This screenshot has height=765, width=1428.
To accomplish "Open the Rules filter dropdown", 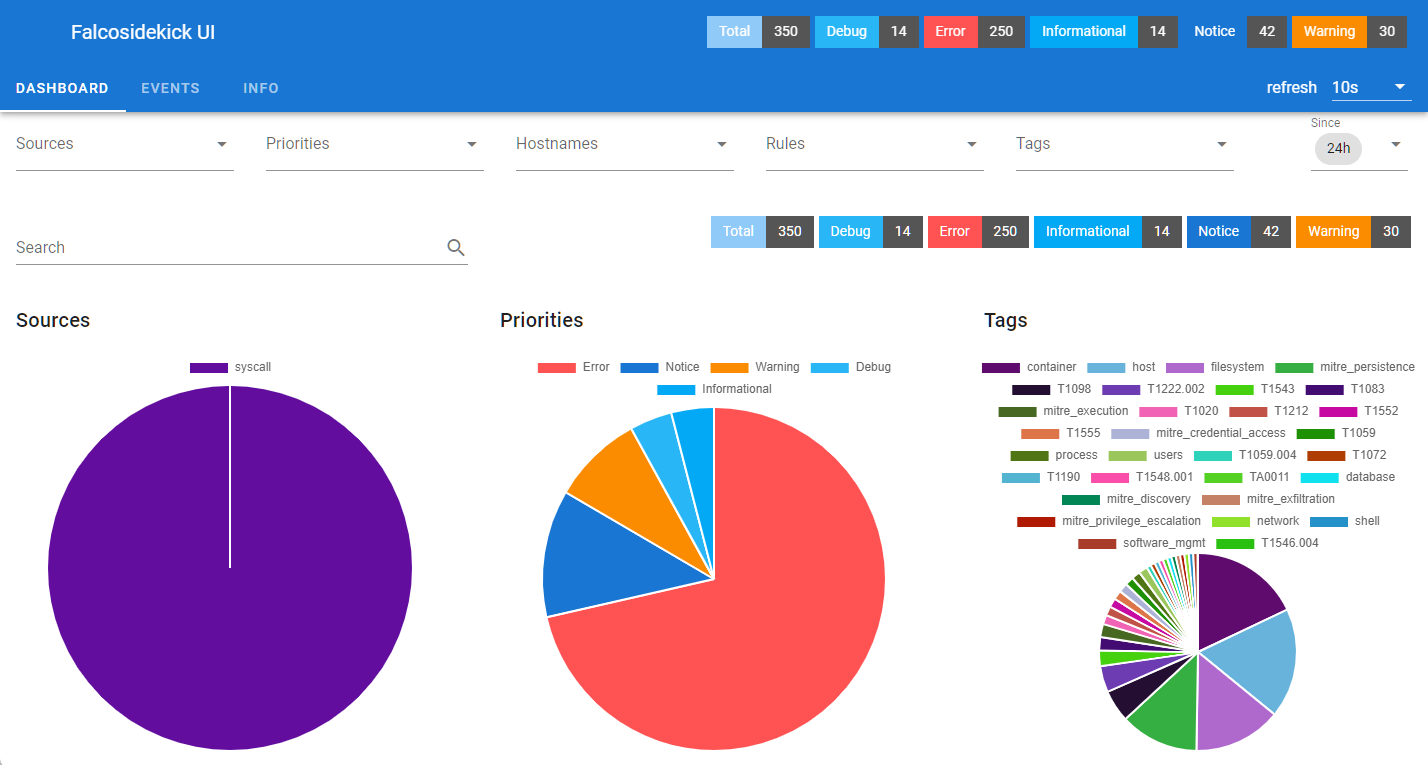I will pos(875,144).
